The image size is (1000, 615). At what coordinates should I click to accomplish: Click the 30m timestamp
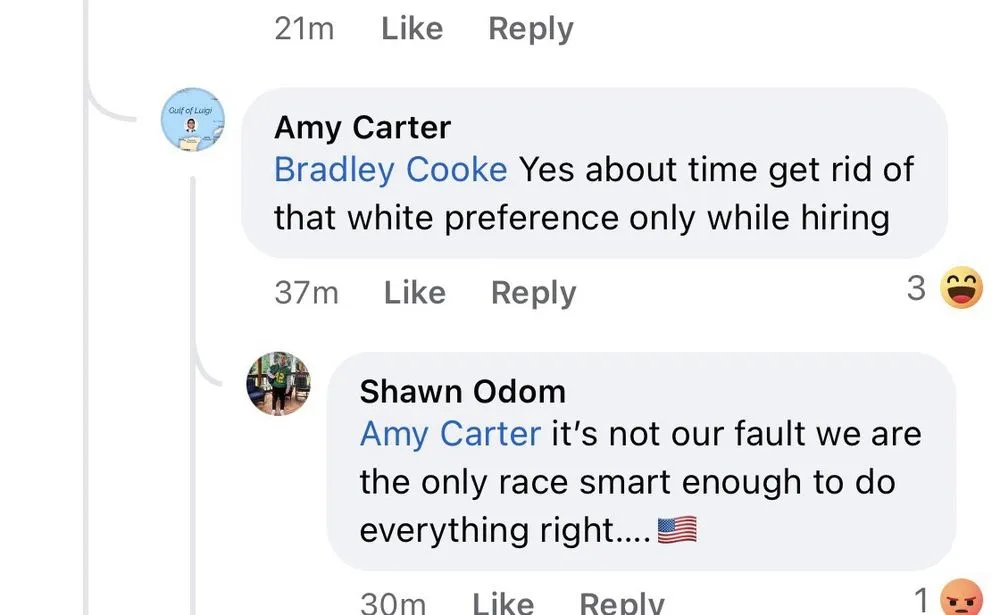[393, 603]
